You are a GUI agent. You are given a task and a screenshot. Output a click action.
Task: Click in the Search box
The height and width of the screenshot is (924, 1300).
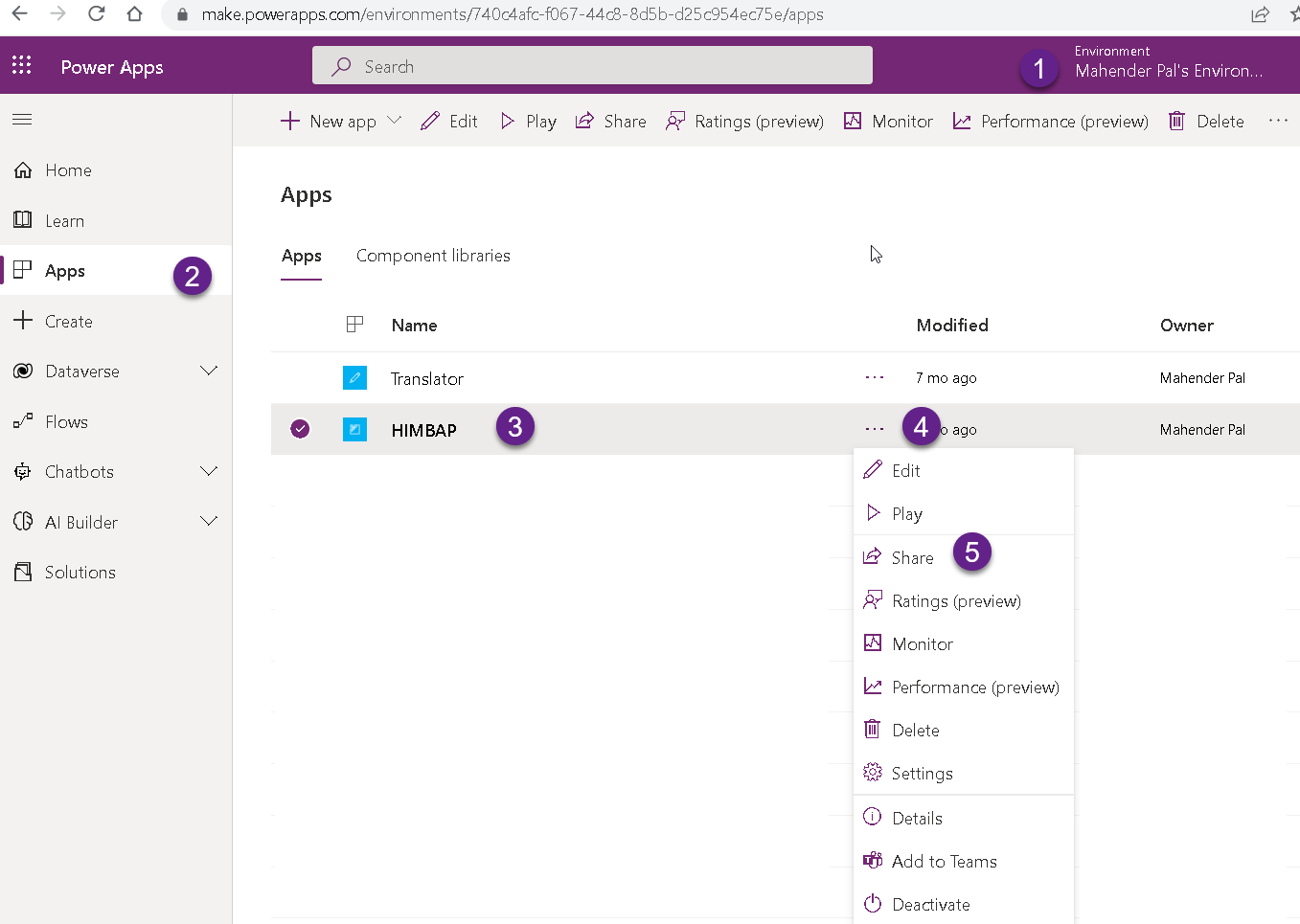[592, 66]
